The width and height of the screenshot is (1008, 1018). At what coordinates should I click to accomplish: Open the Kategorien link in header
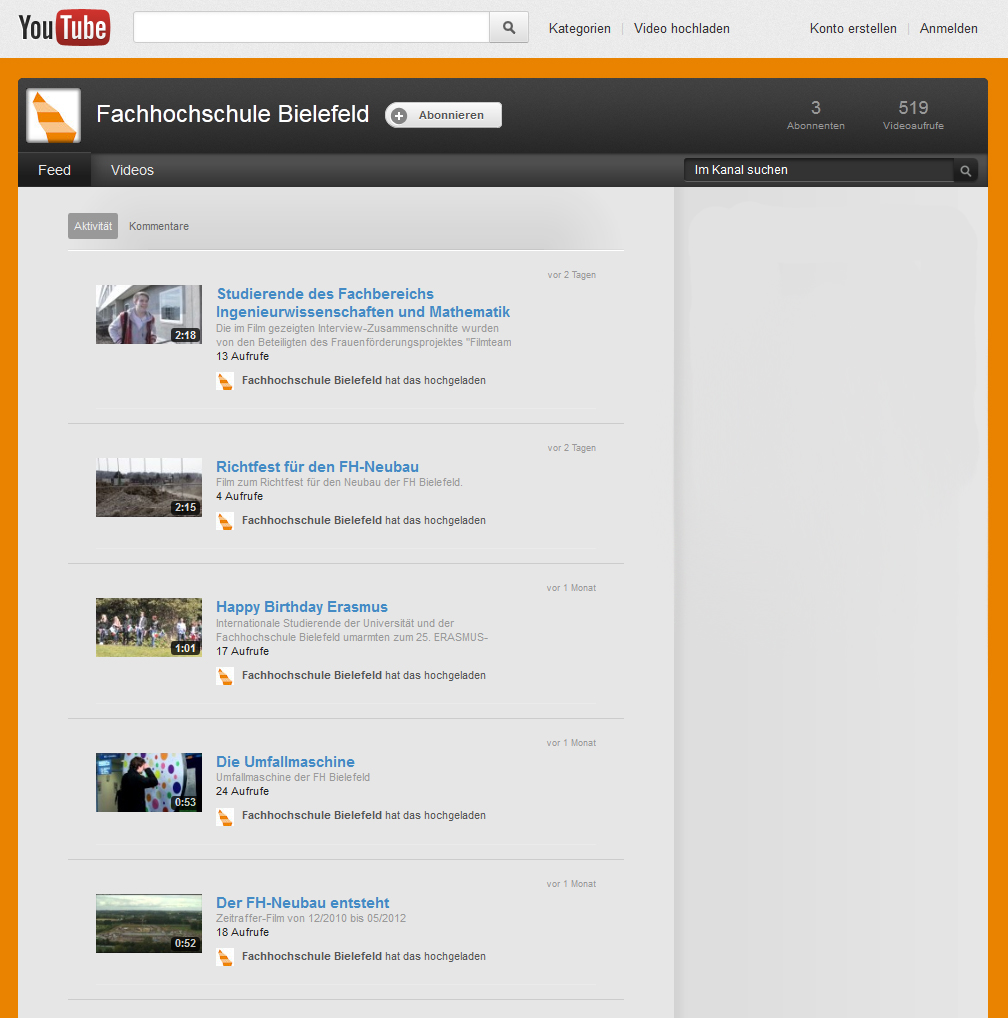point(579,28)
